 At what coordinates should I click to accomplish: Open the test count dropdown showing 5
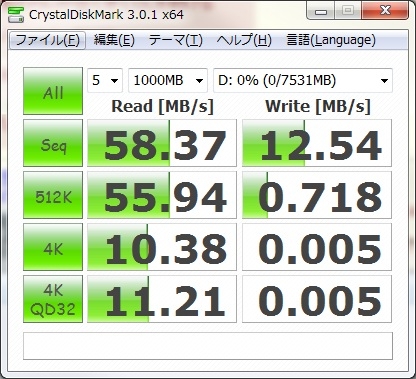[105, 80]
